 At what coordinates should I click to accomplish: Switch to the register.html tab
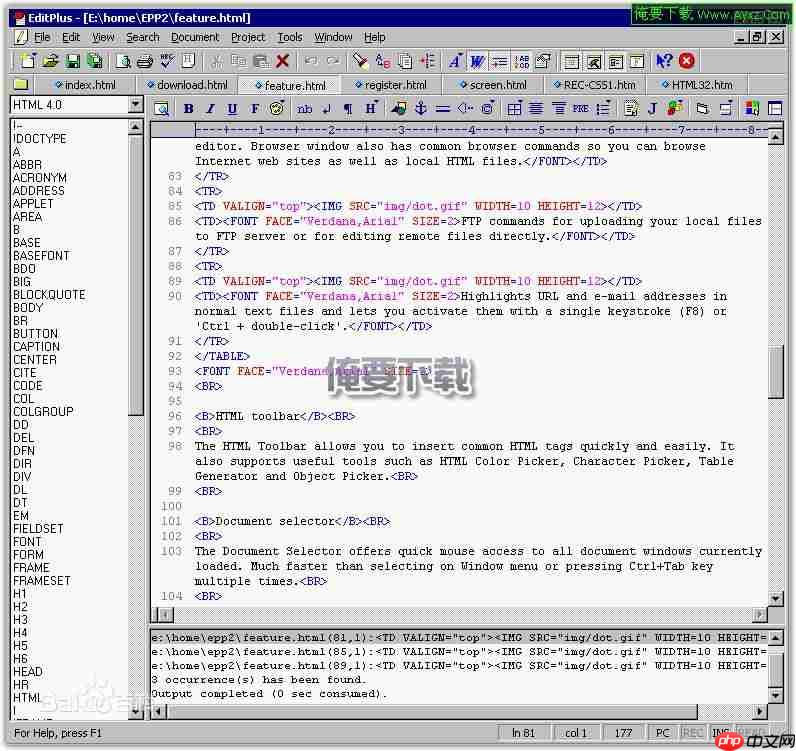(x=395, y=85)
